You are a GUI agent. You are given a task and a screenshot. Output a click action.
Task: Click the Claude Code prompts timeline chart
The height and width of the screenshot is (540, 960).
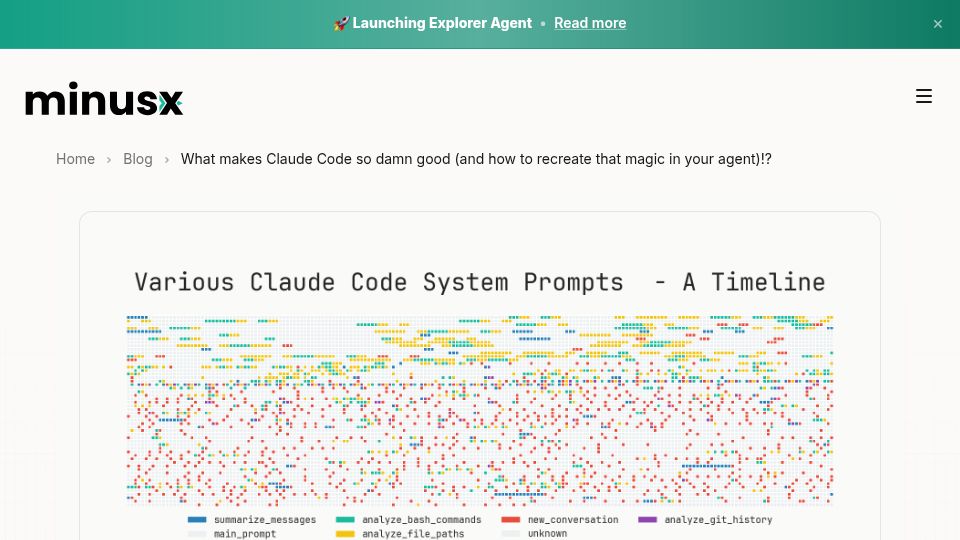tap(480, 411)
